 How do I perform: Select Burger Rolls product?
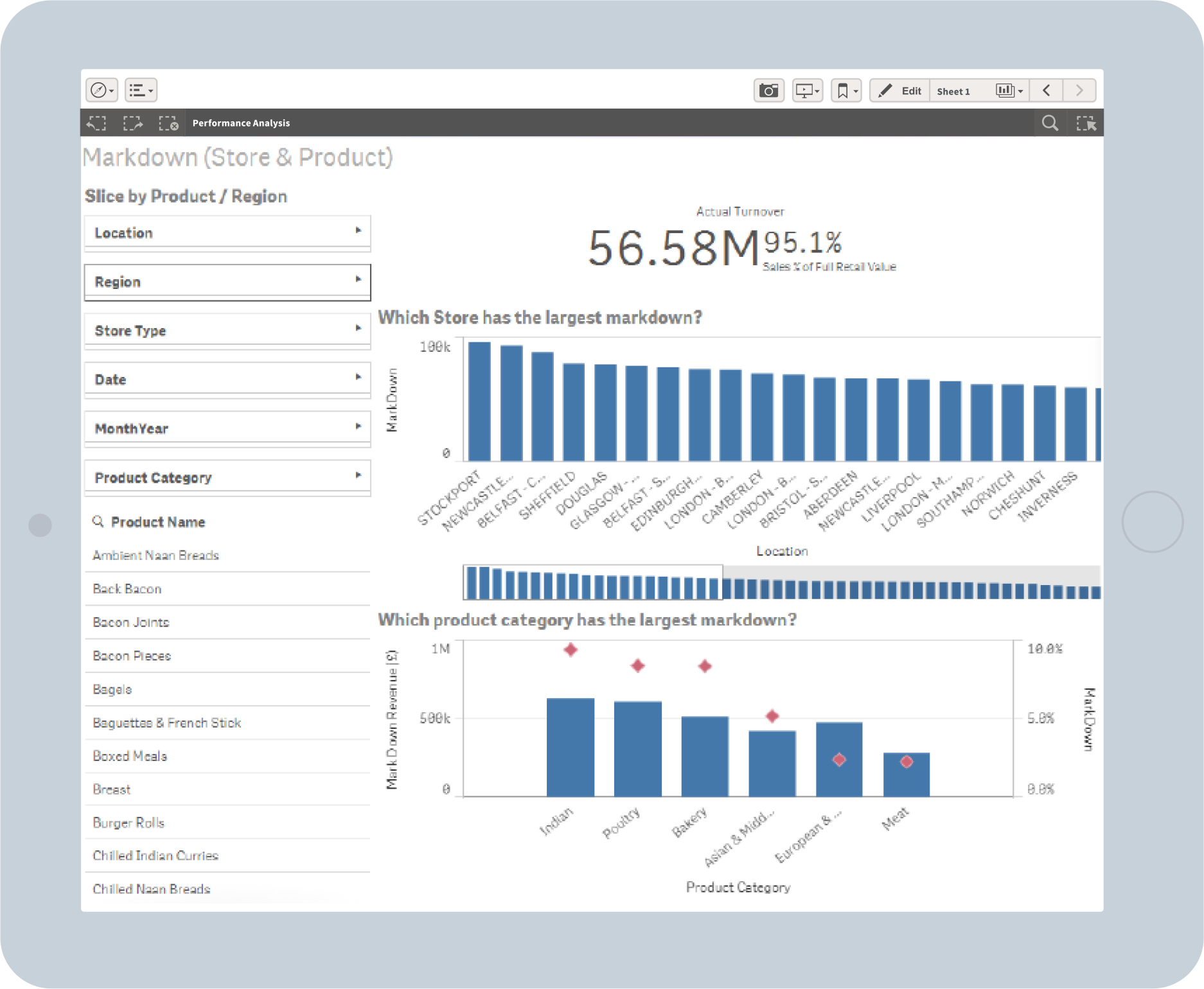point(227,823)
